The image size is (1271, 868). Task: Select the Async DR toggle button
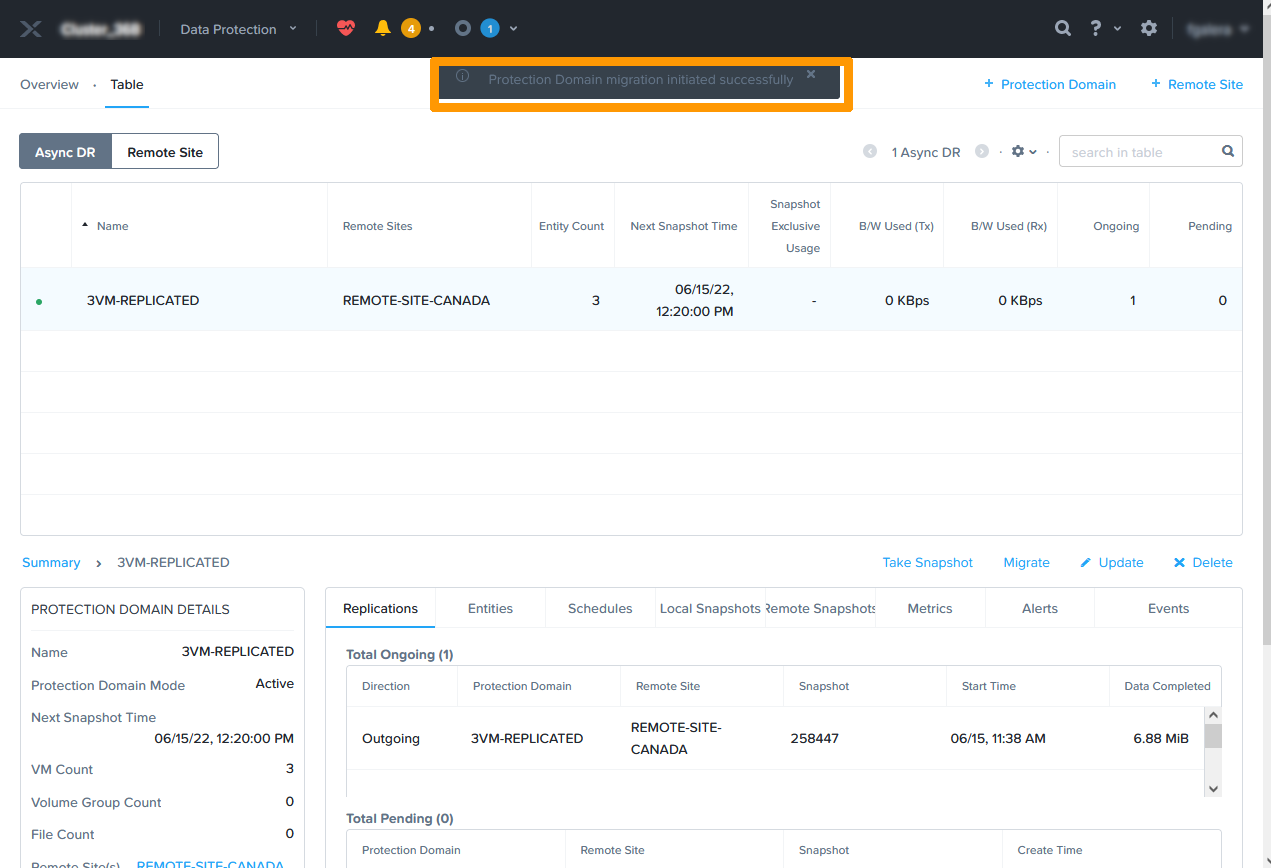coord(65,152)
